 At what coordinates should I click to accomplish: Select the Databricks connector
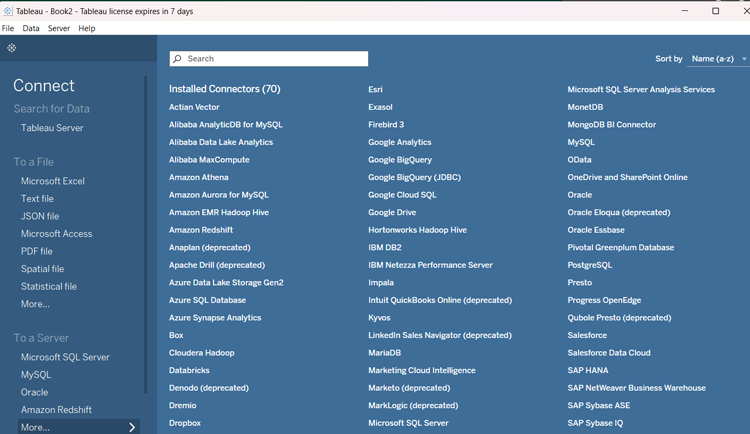189,370
